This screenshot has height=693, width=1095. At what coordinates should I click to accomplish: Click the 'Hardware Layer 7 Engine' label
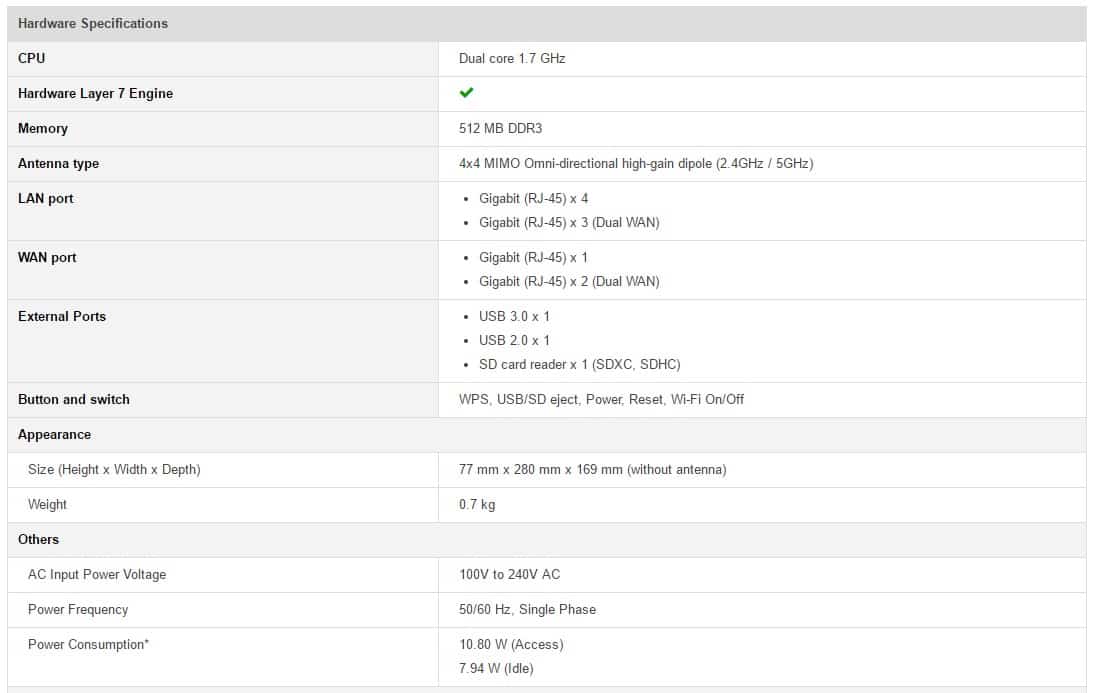[96, 93]
